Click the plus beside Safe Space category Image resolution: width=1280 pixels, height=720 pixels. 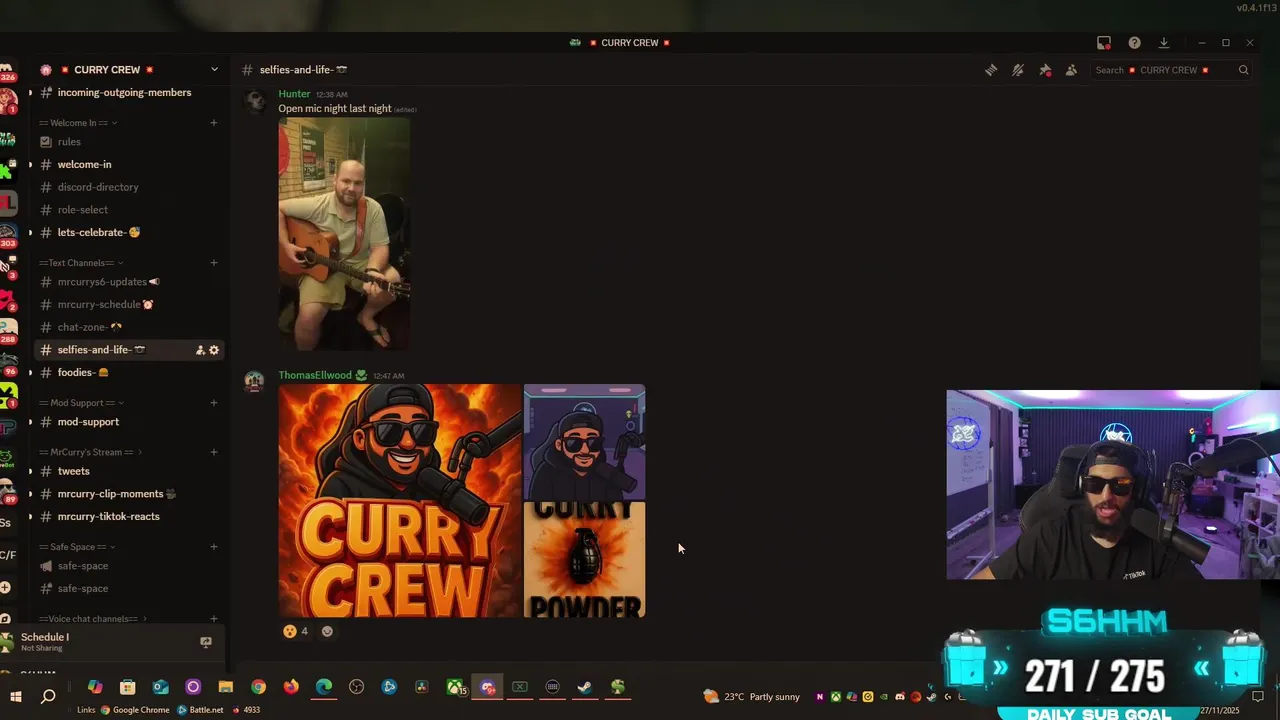tap(214, 547)
